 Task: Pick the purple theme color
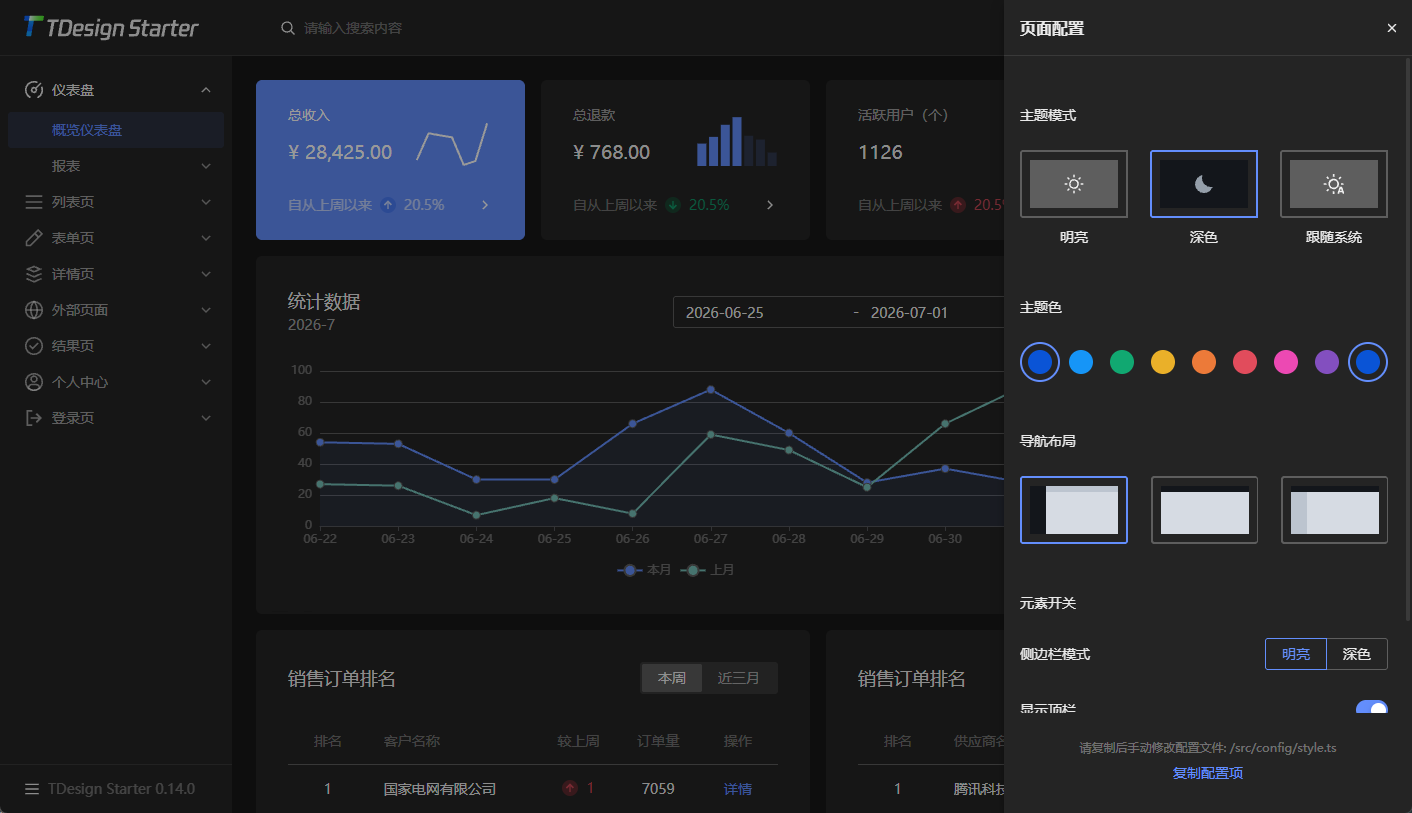tap(1327, 362)
